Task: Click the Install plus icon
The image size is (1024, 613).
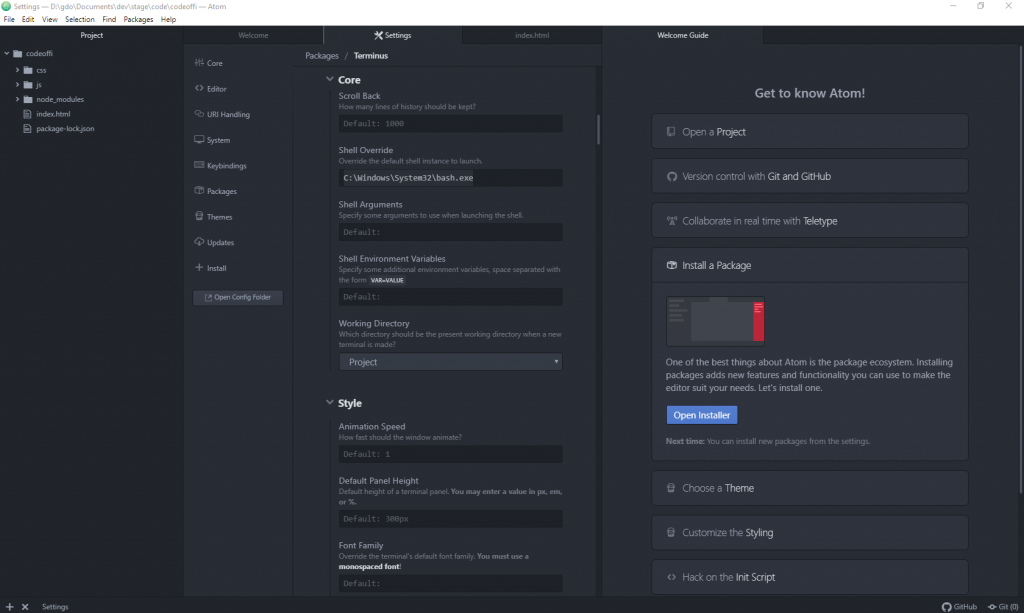Action: [199, 268]
